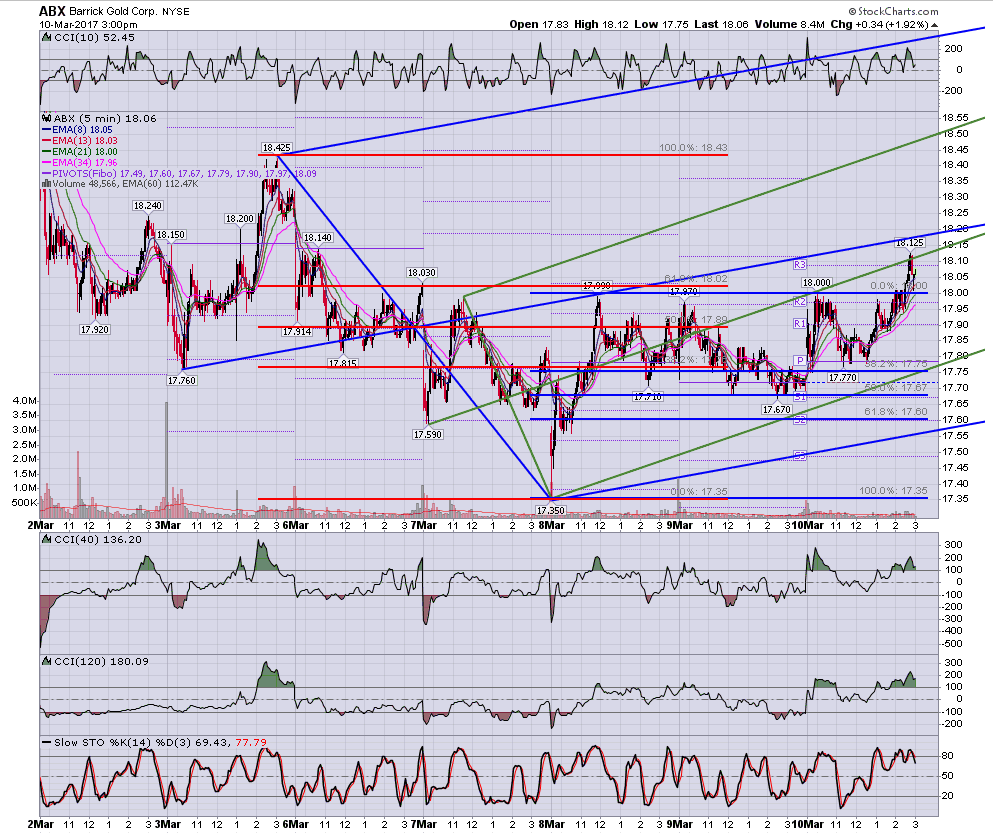The image size is (993, 840).
Task: Click the line icon beside Slow STO label
Action: (x=46, y=742)
